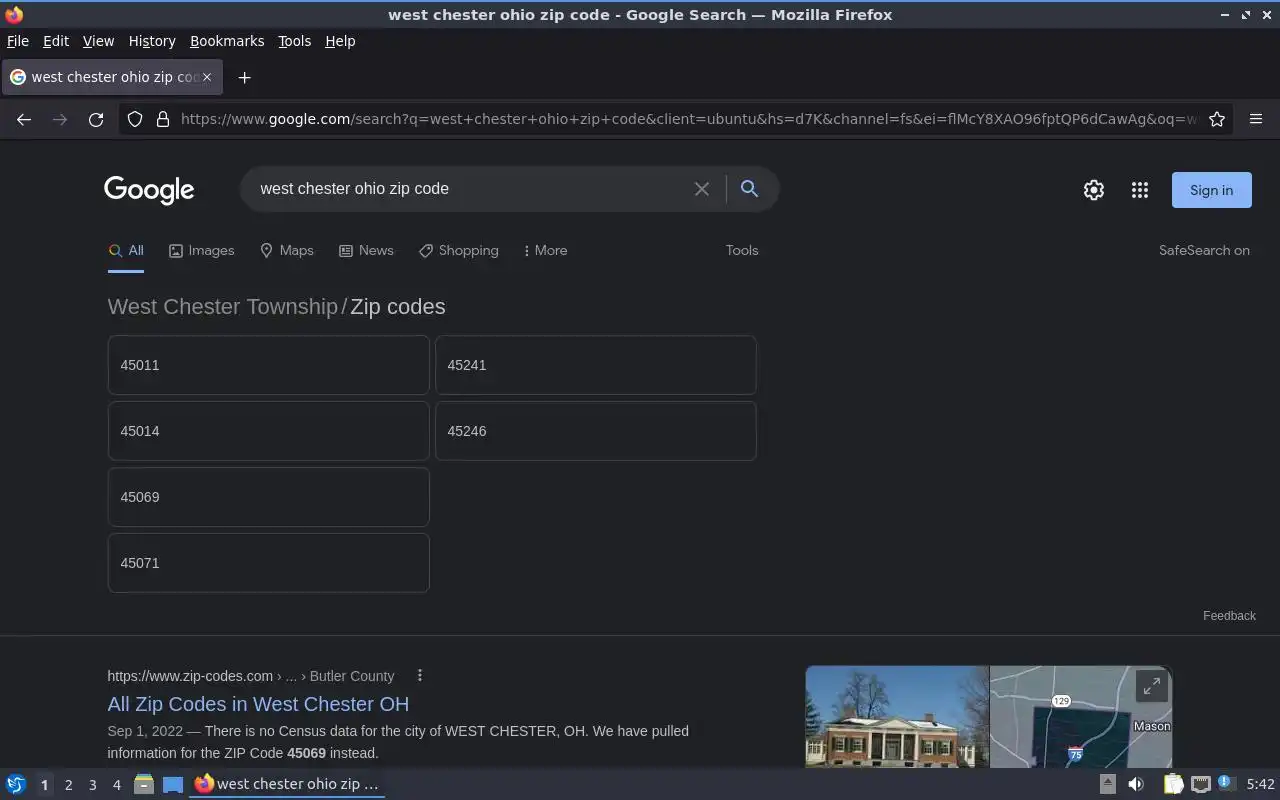Open the network icon in the system tray
Viewport: 1280px width, 800px height.
[x=1201, y=784]
